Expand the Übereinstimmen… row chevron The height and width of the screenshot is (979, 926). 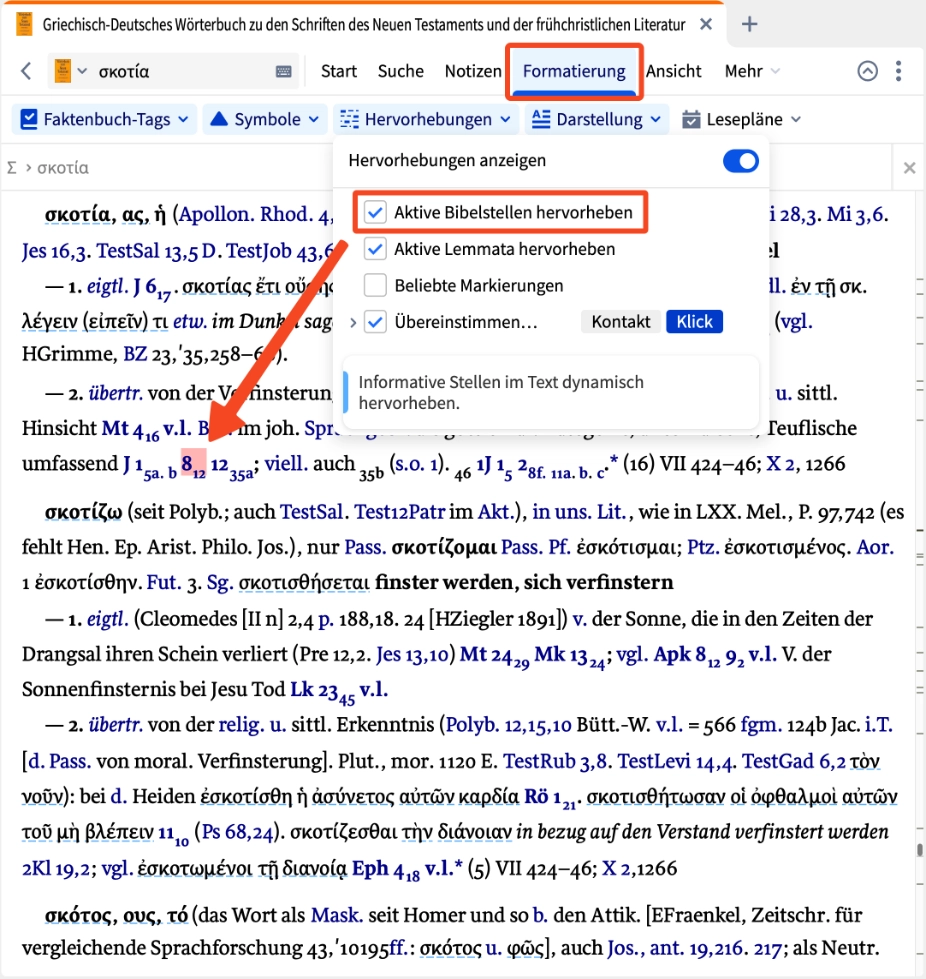point(353,322)
